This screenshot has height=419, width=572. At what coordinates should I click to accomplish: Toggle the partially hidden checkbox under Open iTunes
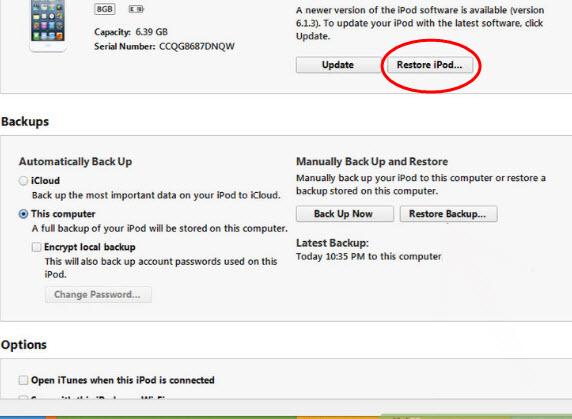23,398
